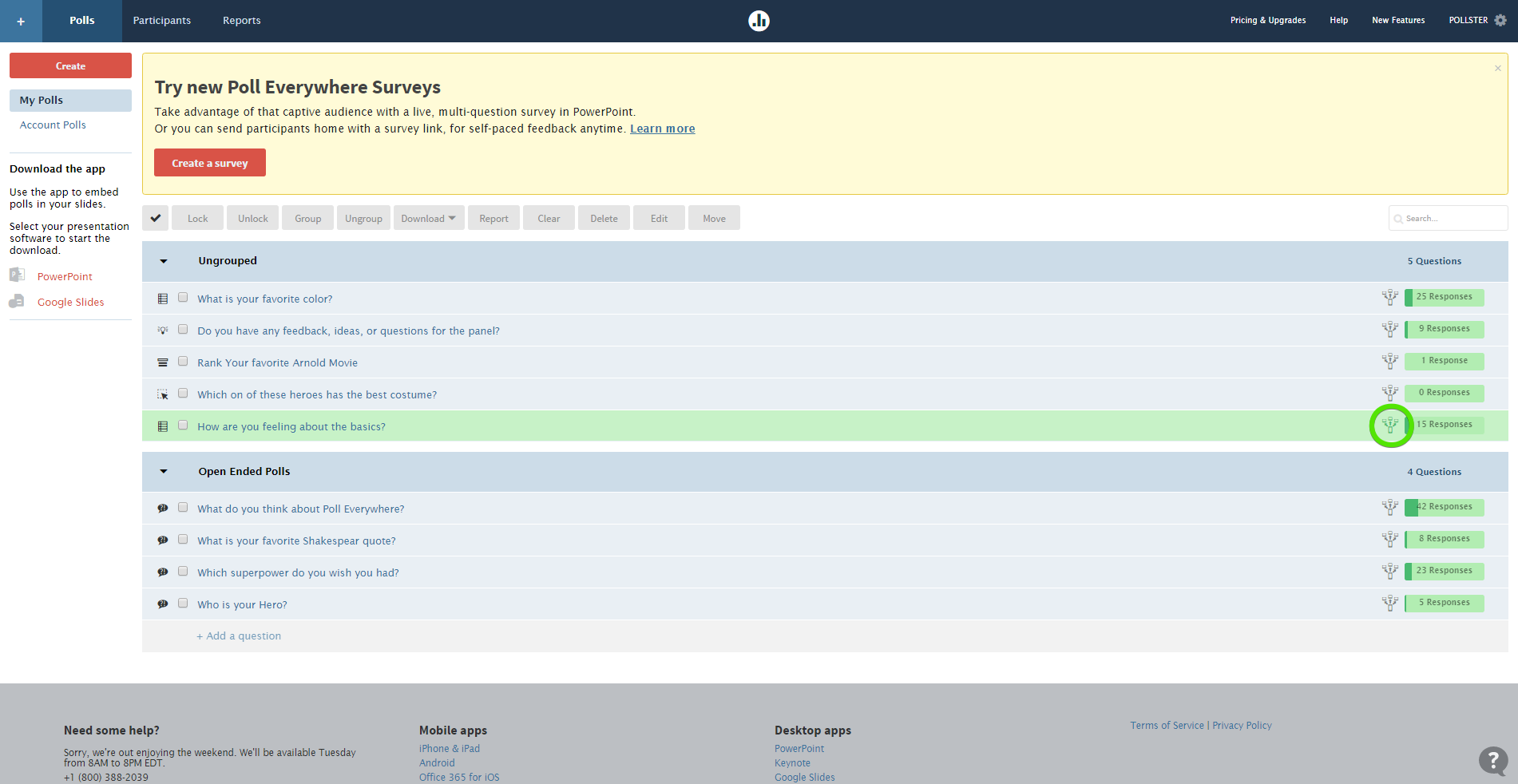Click speech bubble icon for Shakespear quote poll
The width and height of the screenshot is (1518, 784).
pyautogui.click(x=163, y=540)
